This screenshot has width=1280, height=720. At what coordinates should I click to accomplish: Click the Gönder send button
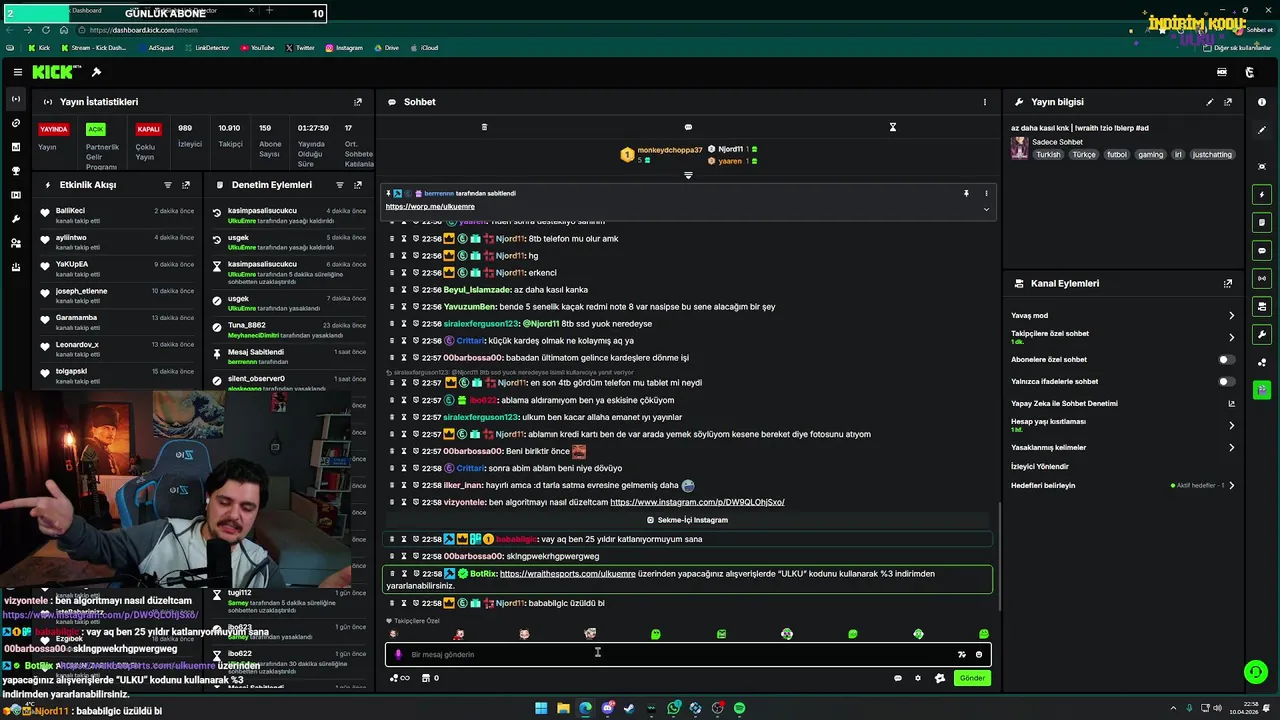[972, 678]
